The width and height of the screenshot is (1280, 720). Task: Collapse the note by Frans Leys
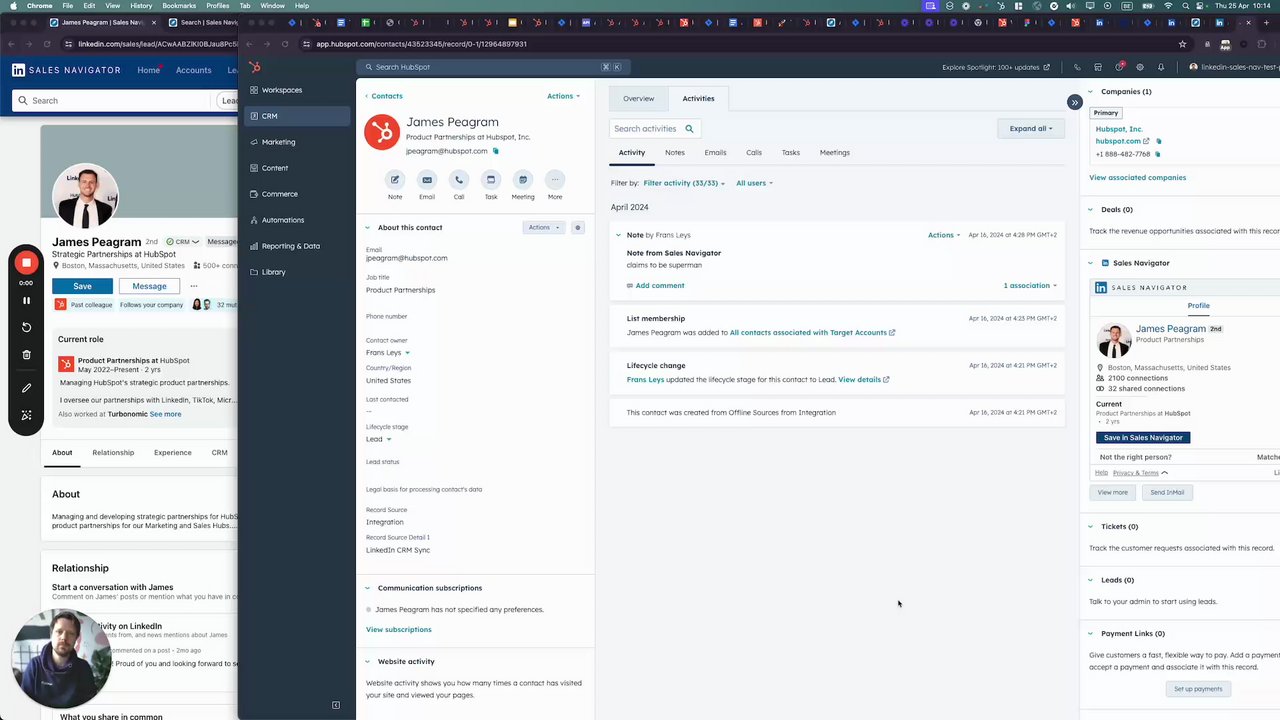tap(618, 235)
